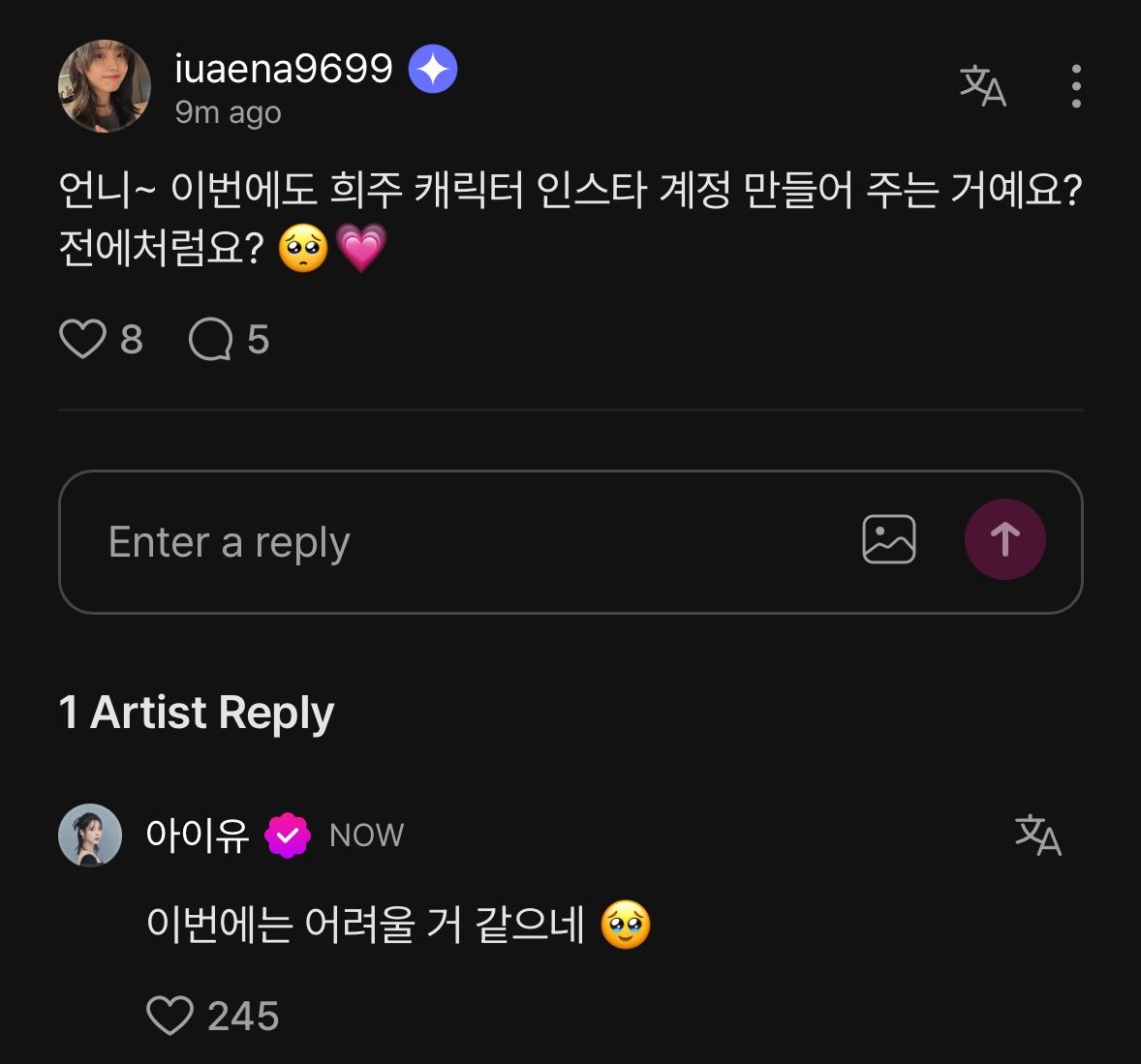Like the artist reply showing 245 likes
Image resolution: width=1141 pixels, height=1064 pixels.
pos(171,1016)
